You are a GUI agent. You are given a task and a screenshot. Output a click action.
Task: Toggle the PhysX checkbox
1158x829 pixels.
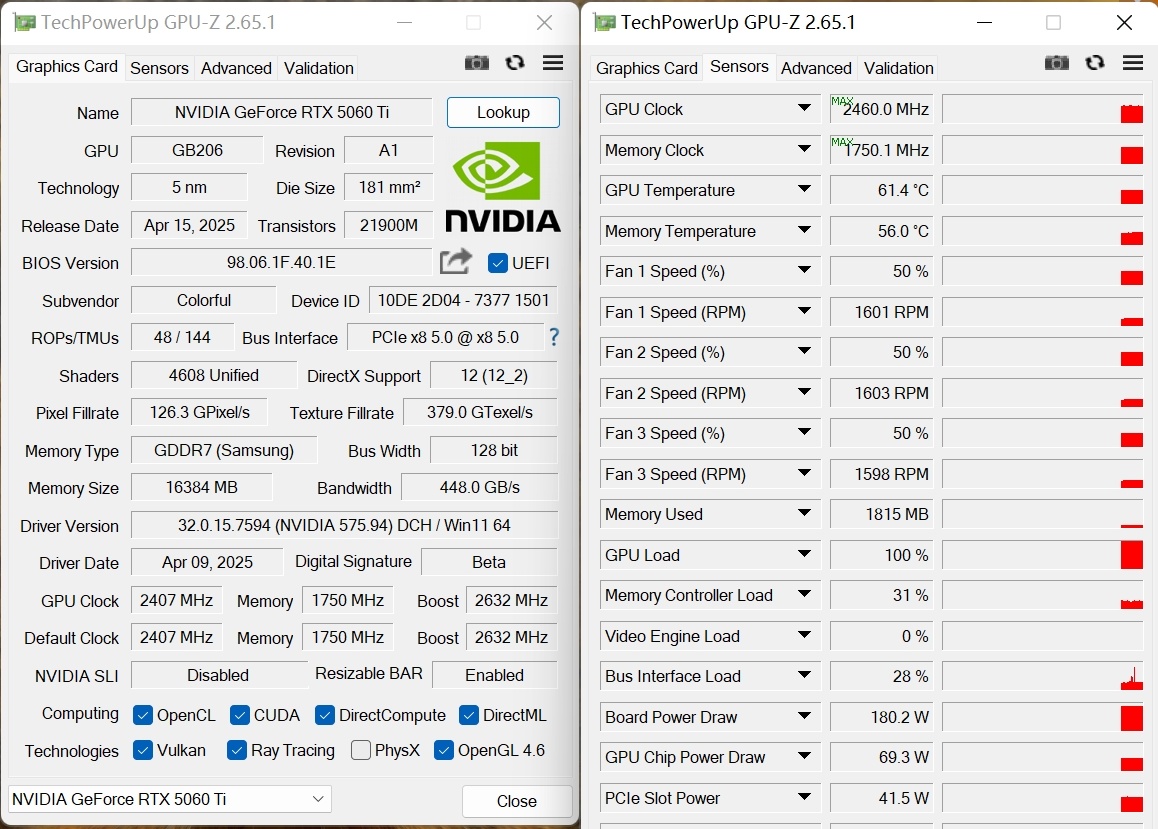[x=361, y=750]
